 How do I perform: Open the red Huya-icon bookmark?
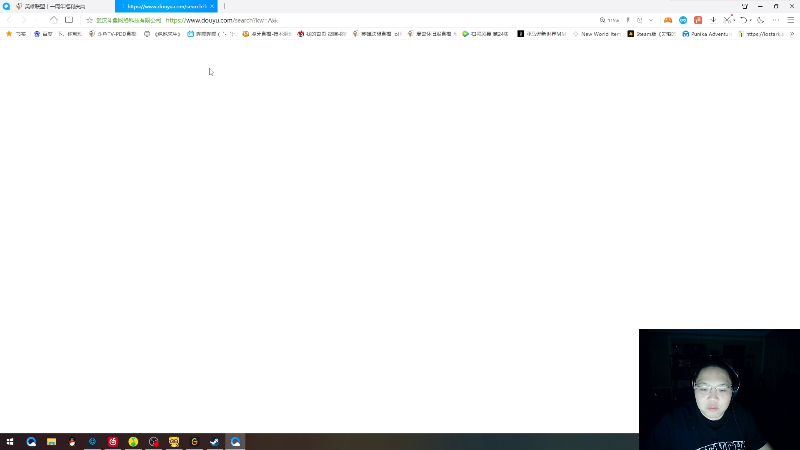(322, 34)
